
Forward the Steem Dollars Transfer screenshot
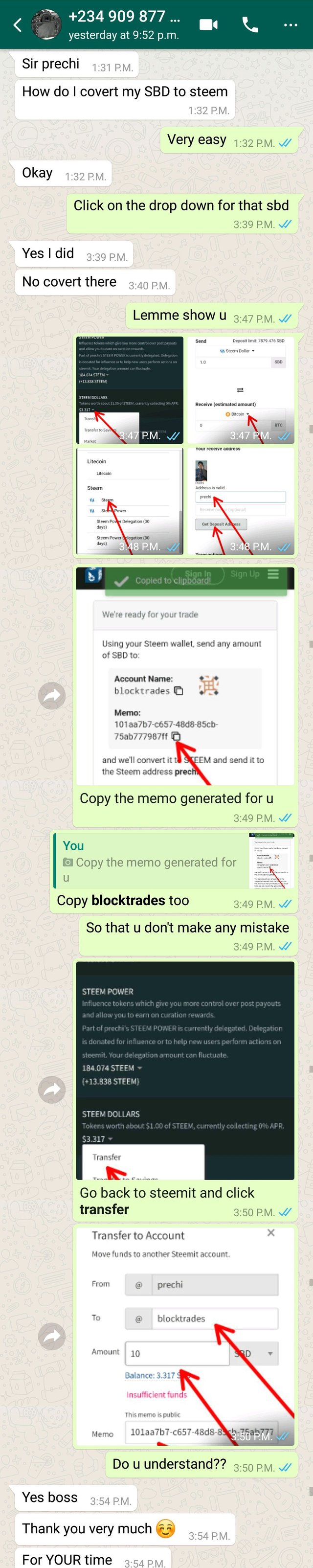(52, 1090)
